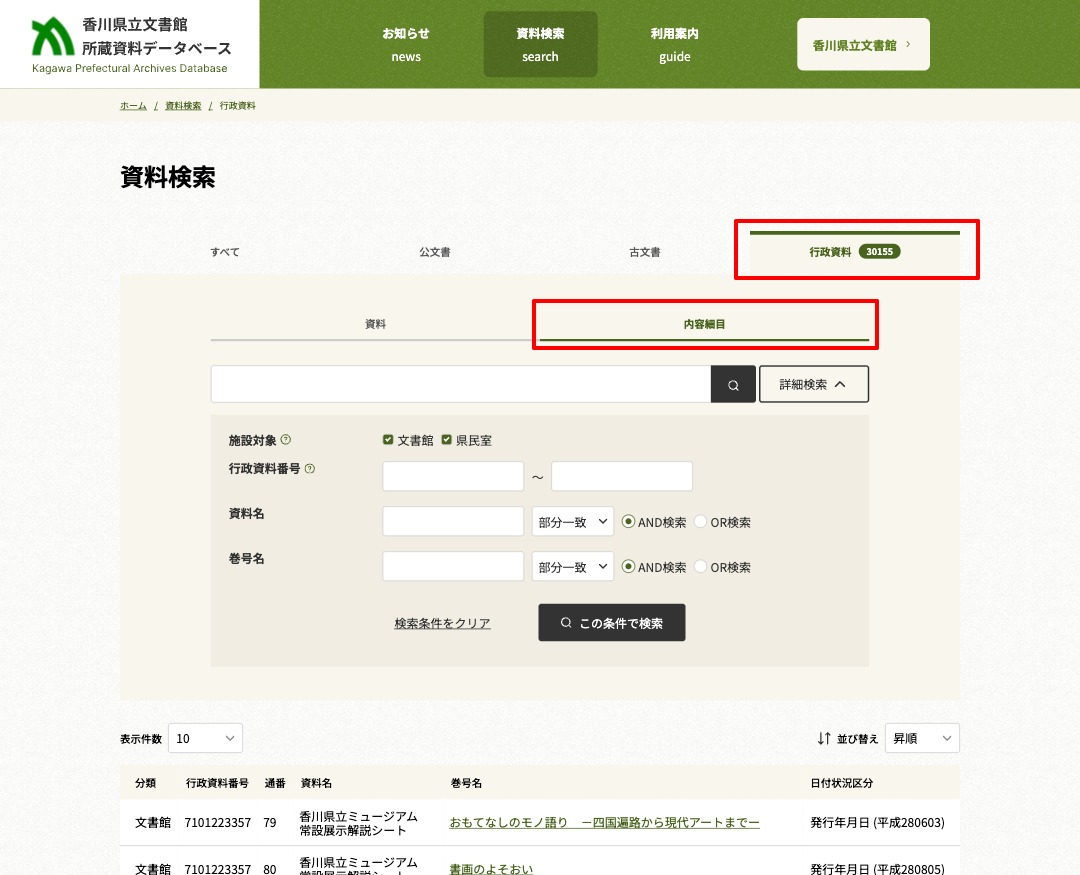Switch to the 資料 tab
The image size is (1080, 875).
click(x=375, y=323)
